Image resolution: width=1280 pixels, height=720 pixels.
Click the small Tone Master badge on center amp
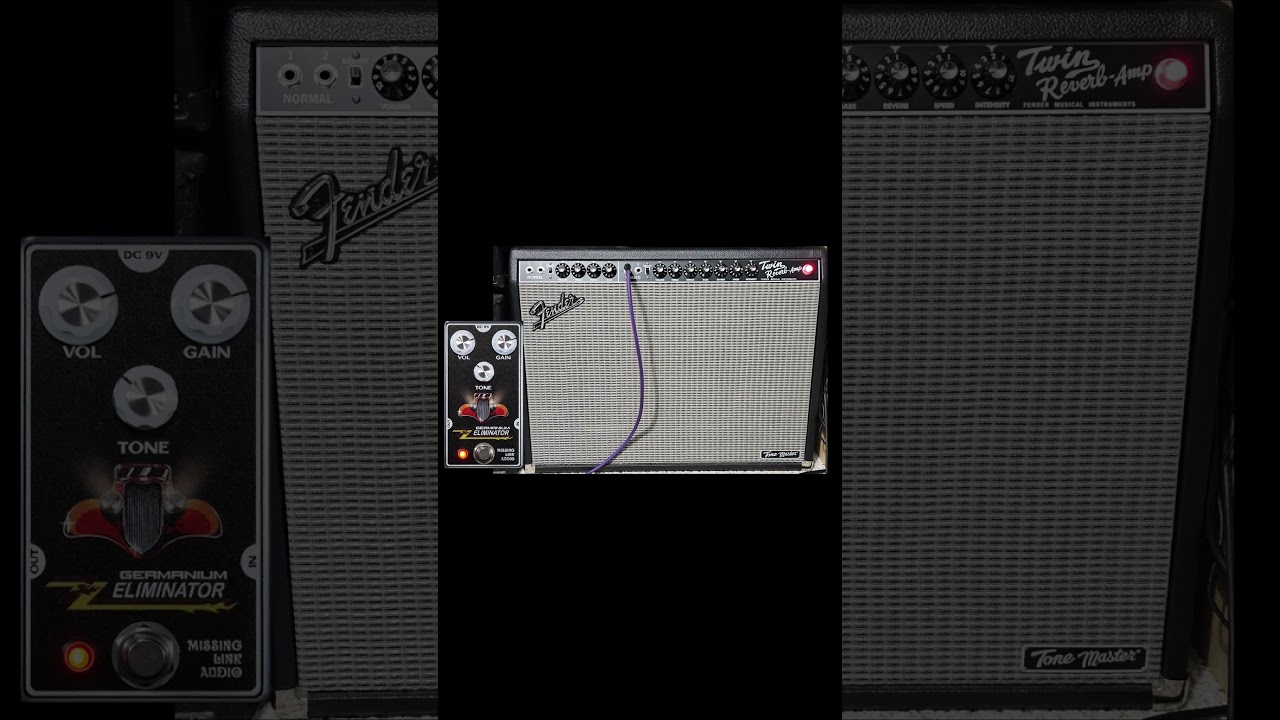(780, 455)
